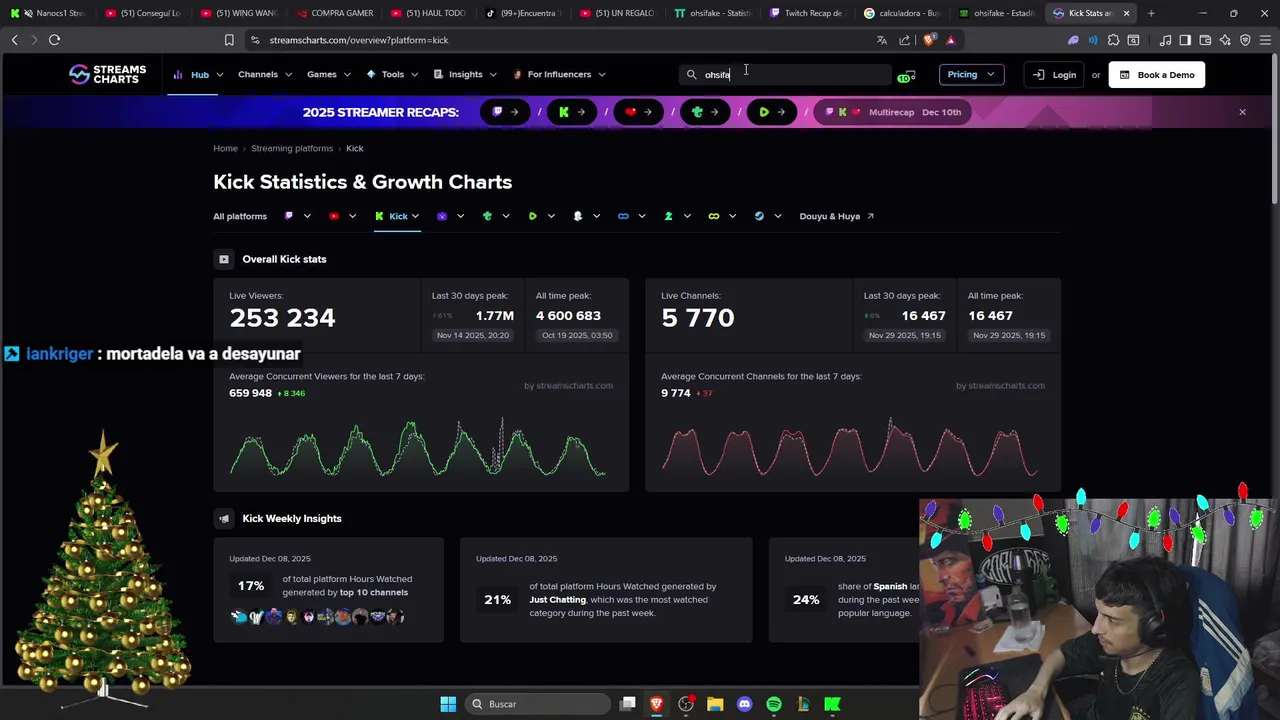
Task: Open the Tools dropdown
Action: point(392,74)
